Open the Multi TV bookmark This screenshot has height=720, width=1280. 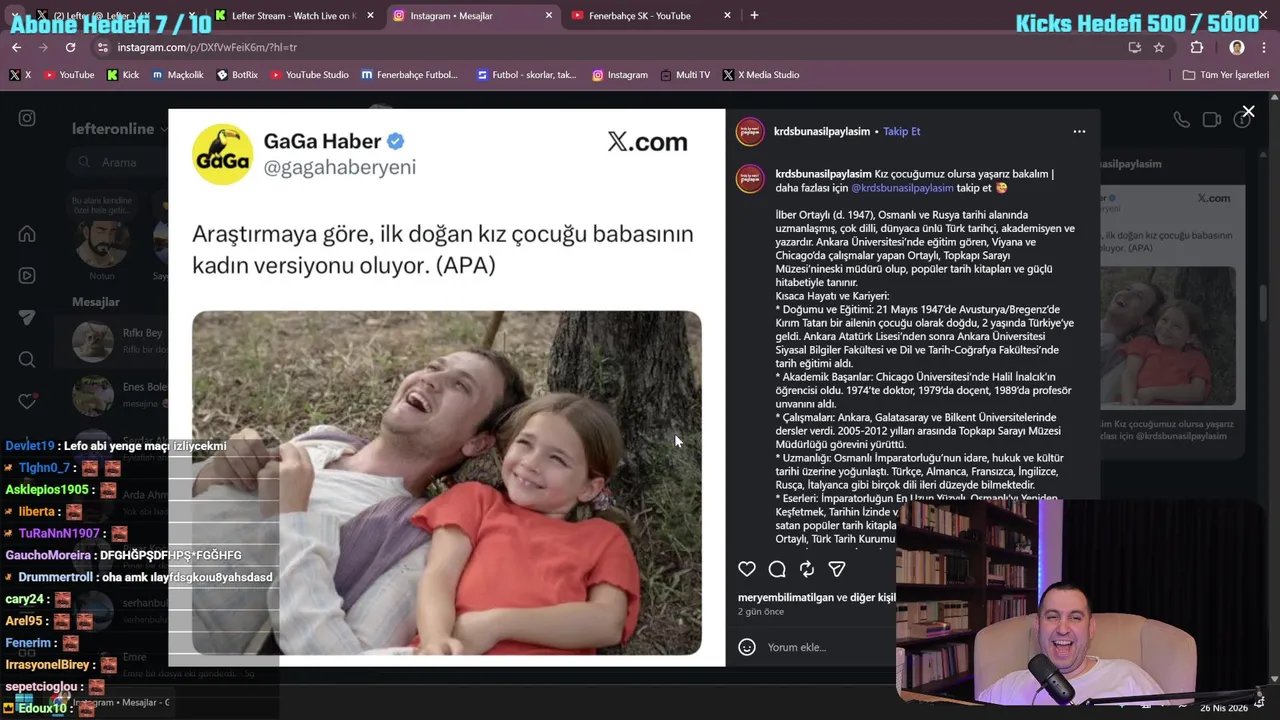coord(684,75)
